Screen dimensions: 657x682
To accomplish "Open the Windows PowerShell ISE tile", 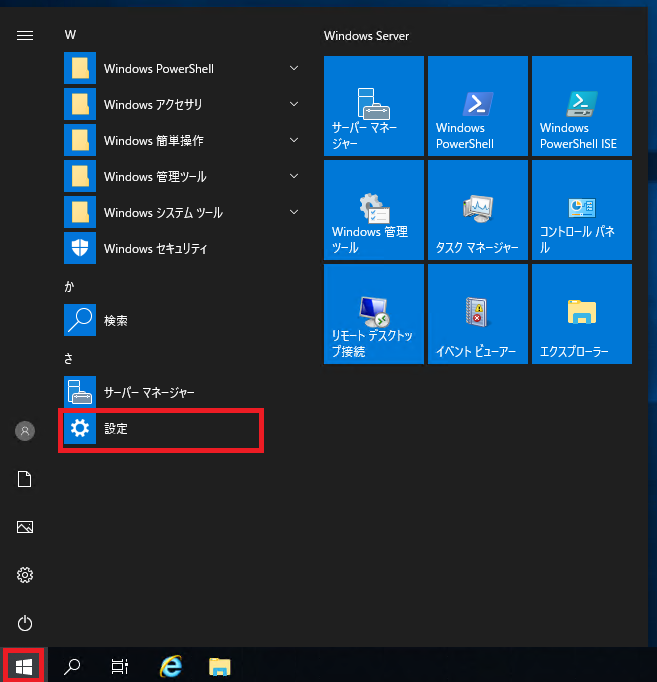I will pos(581,106).
